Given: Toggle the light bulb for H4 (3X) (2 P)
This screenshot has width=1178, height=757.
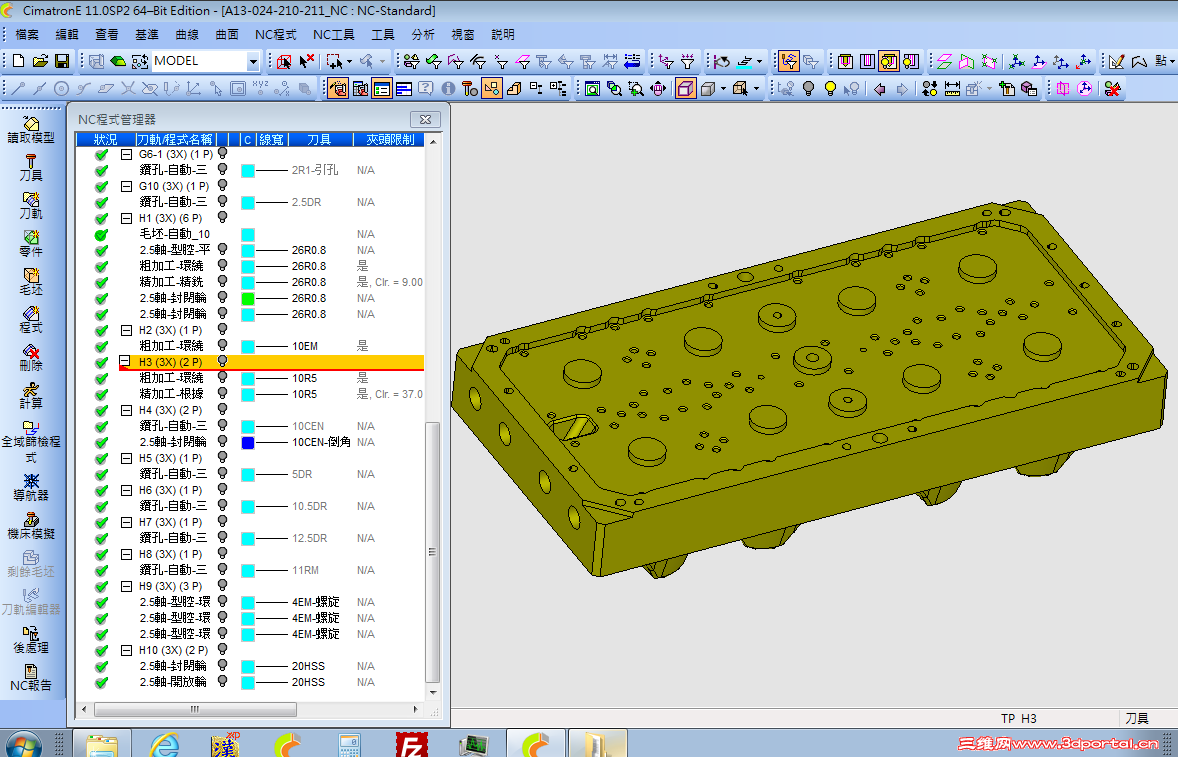Looking at the screenshot, I should click(222, 409).
